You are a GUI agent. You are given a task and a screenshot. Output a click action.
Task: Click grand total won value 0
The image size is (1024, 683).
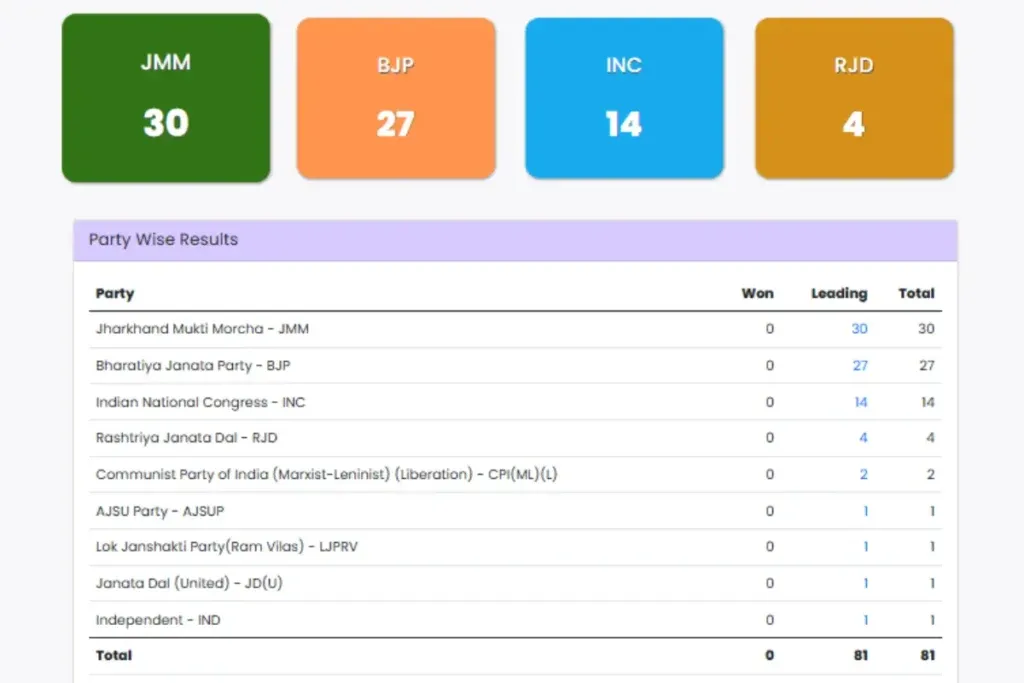(769, 656)
